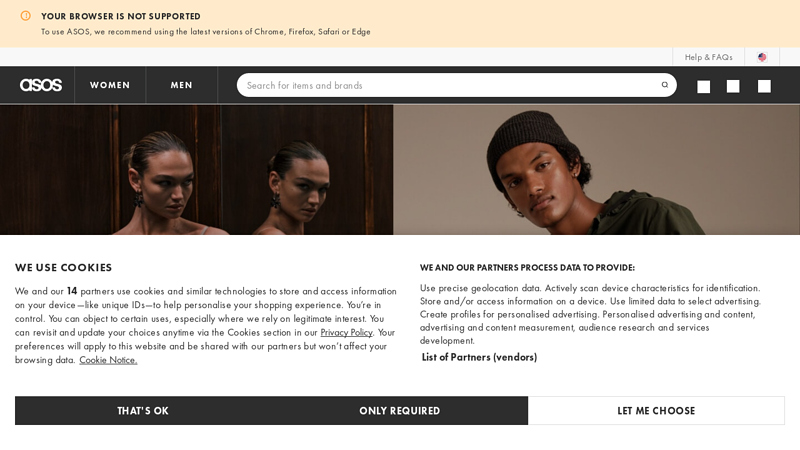Choose ONLY REQUIRED cookies
This screenshot has width=800, height=450.
399,411
